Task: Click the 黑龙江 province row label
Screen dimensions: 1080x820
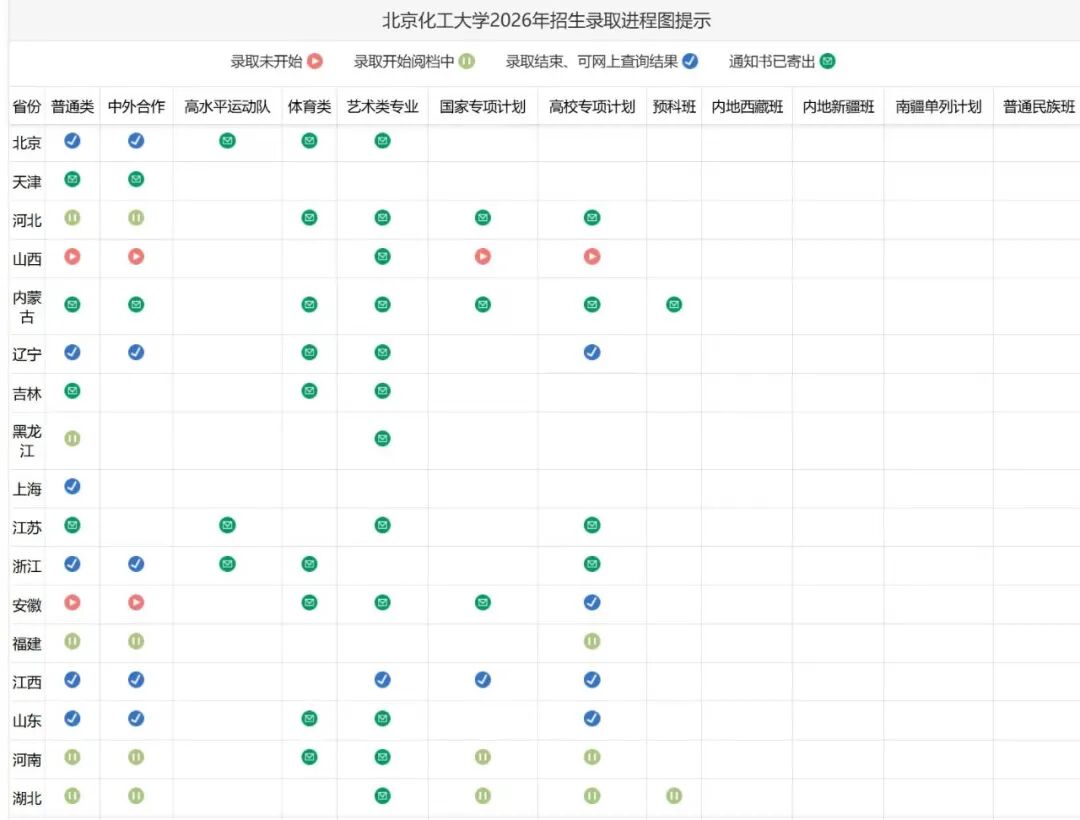Action: pyautogui.click(x=27, y=441)
